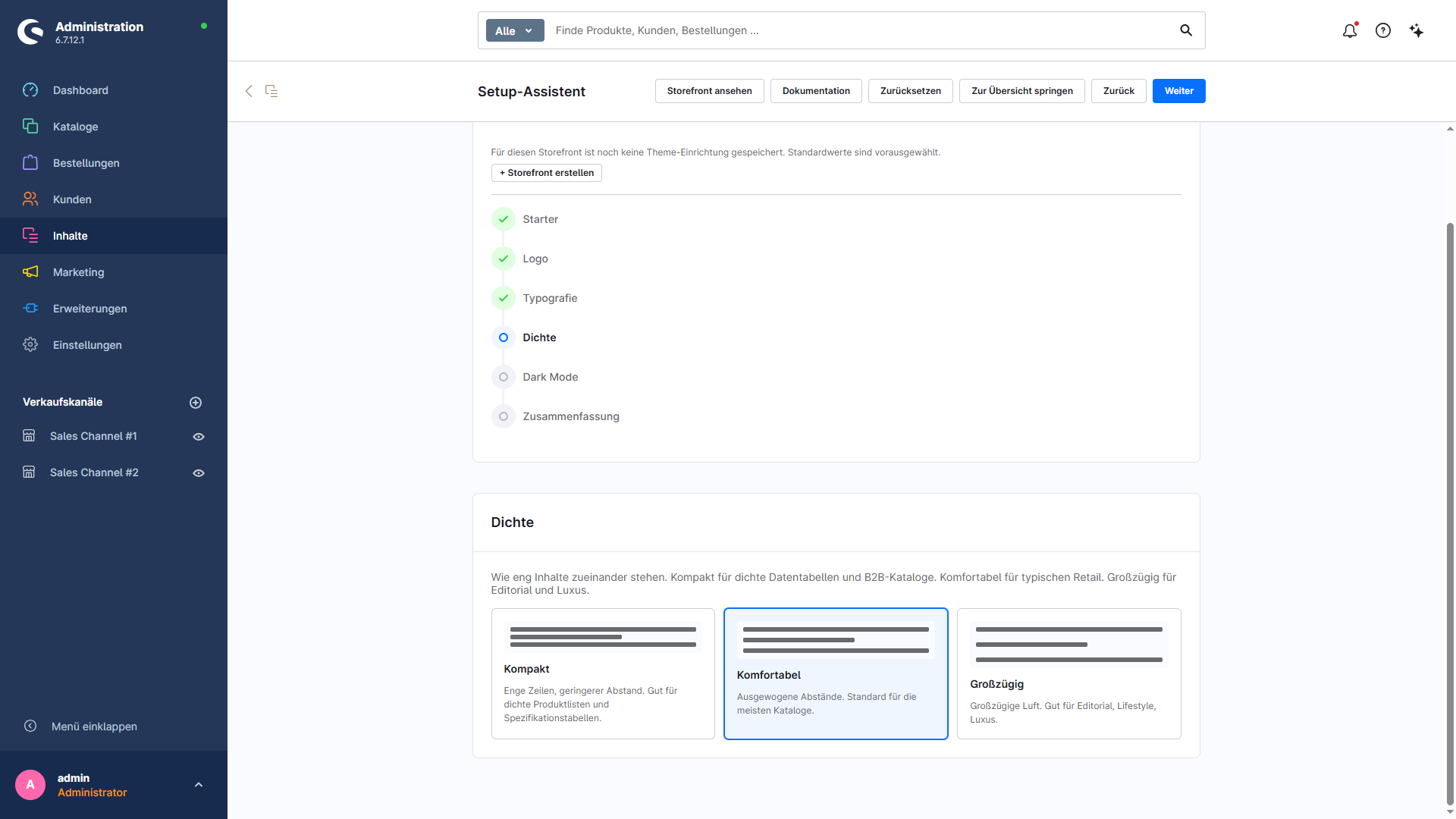The height and width of the screenshot is (819, 1456).
Task: Click Zur Übersicht springen button
Action: 1022,91
